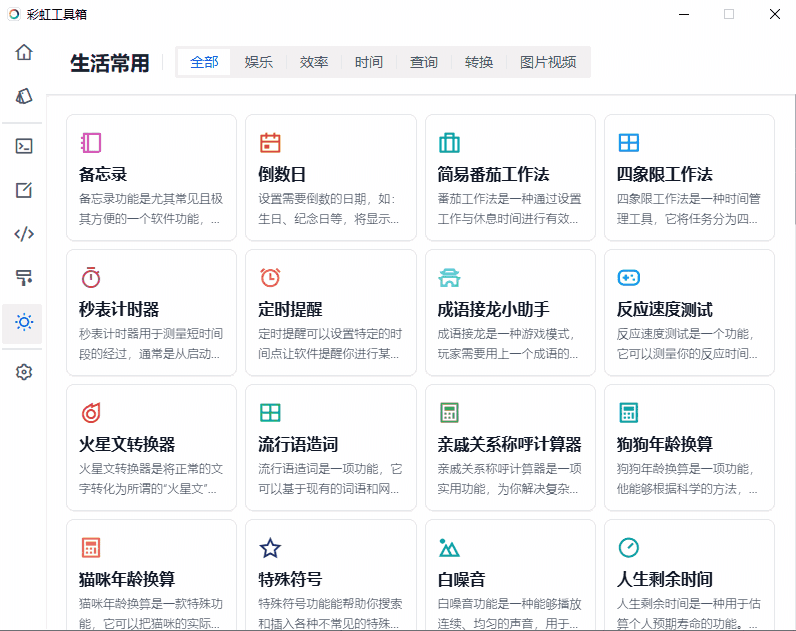Click the pencil edit icon in sidebar
This screenshot has height=631, width=796.
tap(24, 190)
